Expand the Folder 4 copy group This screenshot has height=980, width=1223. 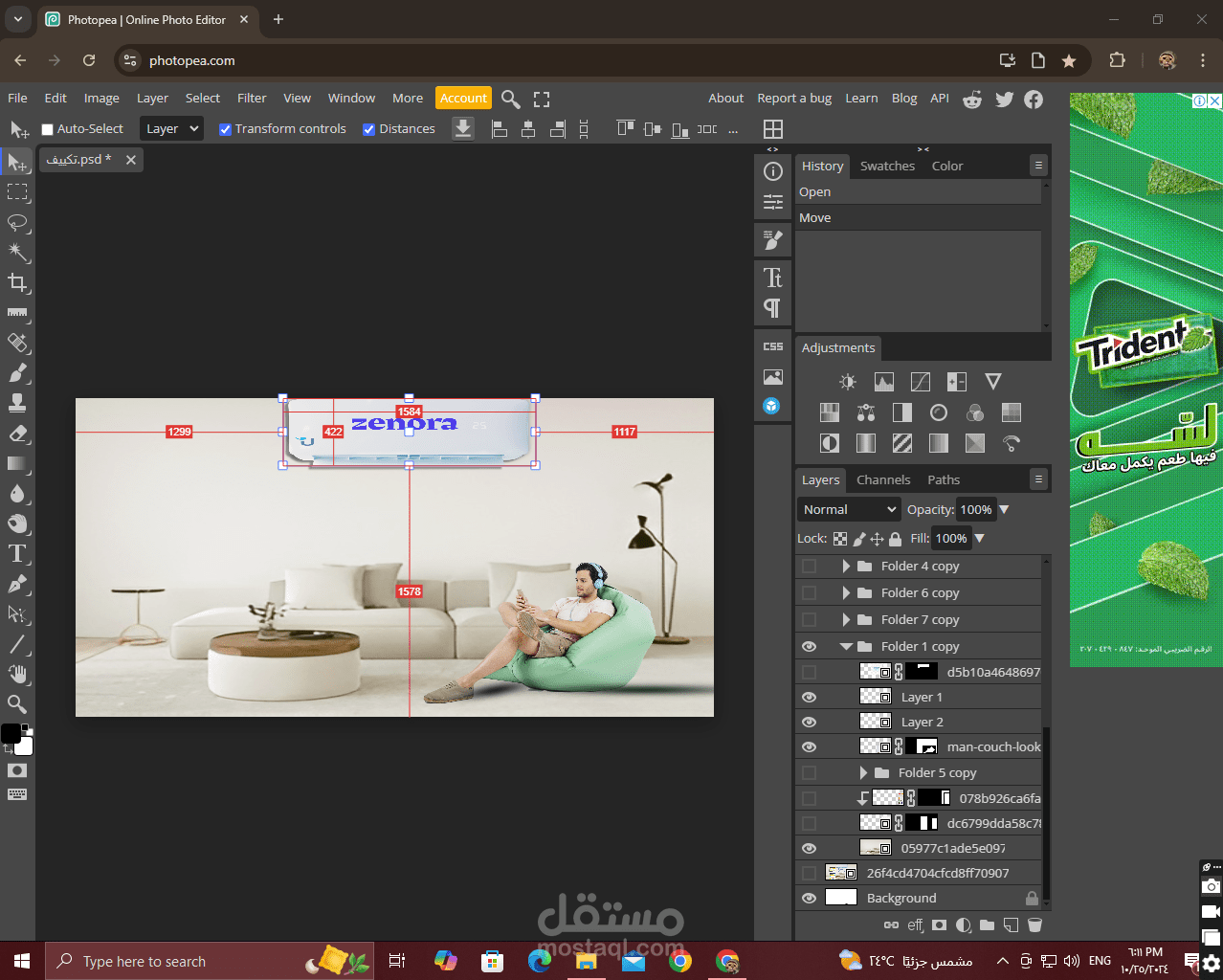pos(846,567)
